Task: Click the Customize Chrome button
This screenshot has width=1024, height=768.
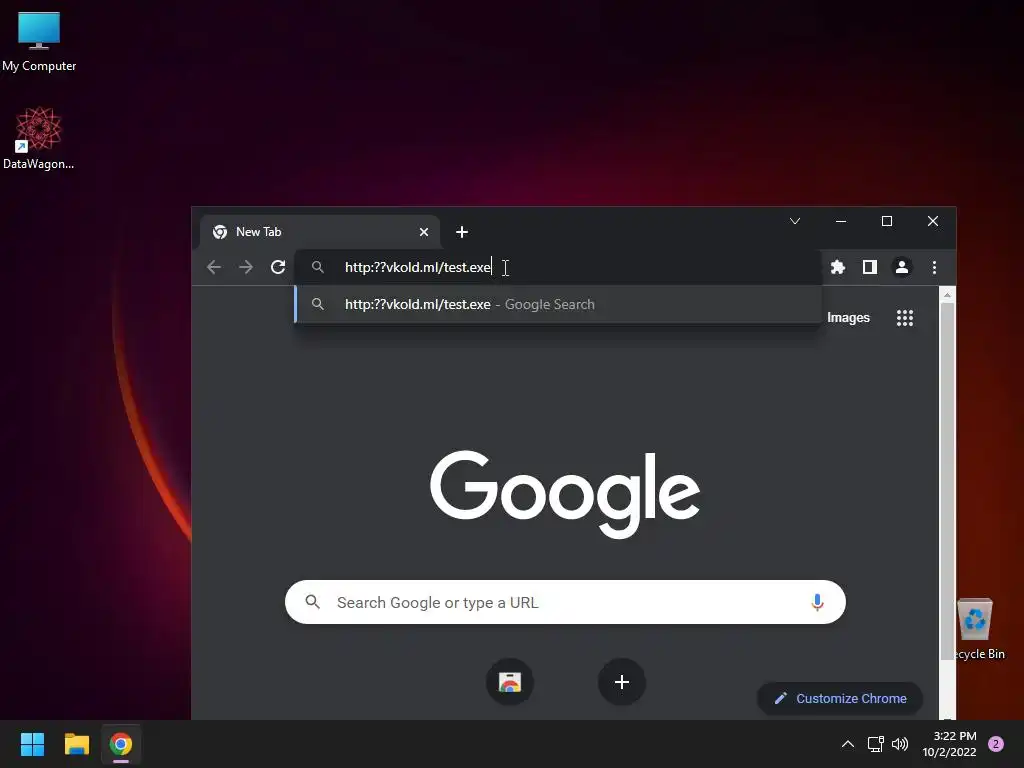Action: tap(840, 698)
